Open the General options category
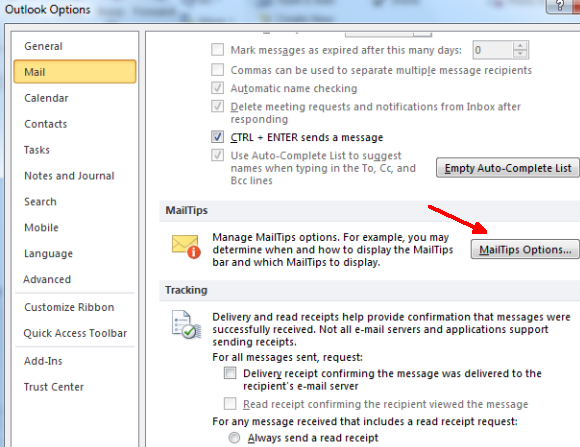Screen dimensions: 580x447 (43, 46)
